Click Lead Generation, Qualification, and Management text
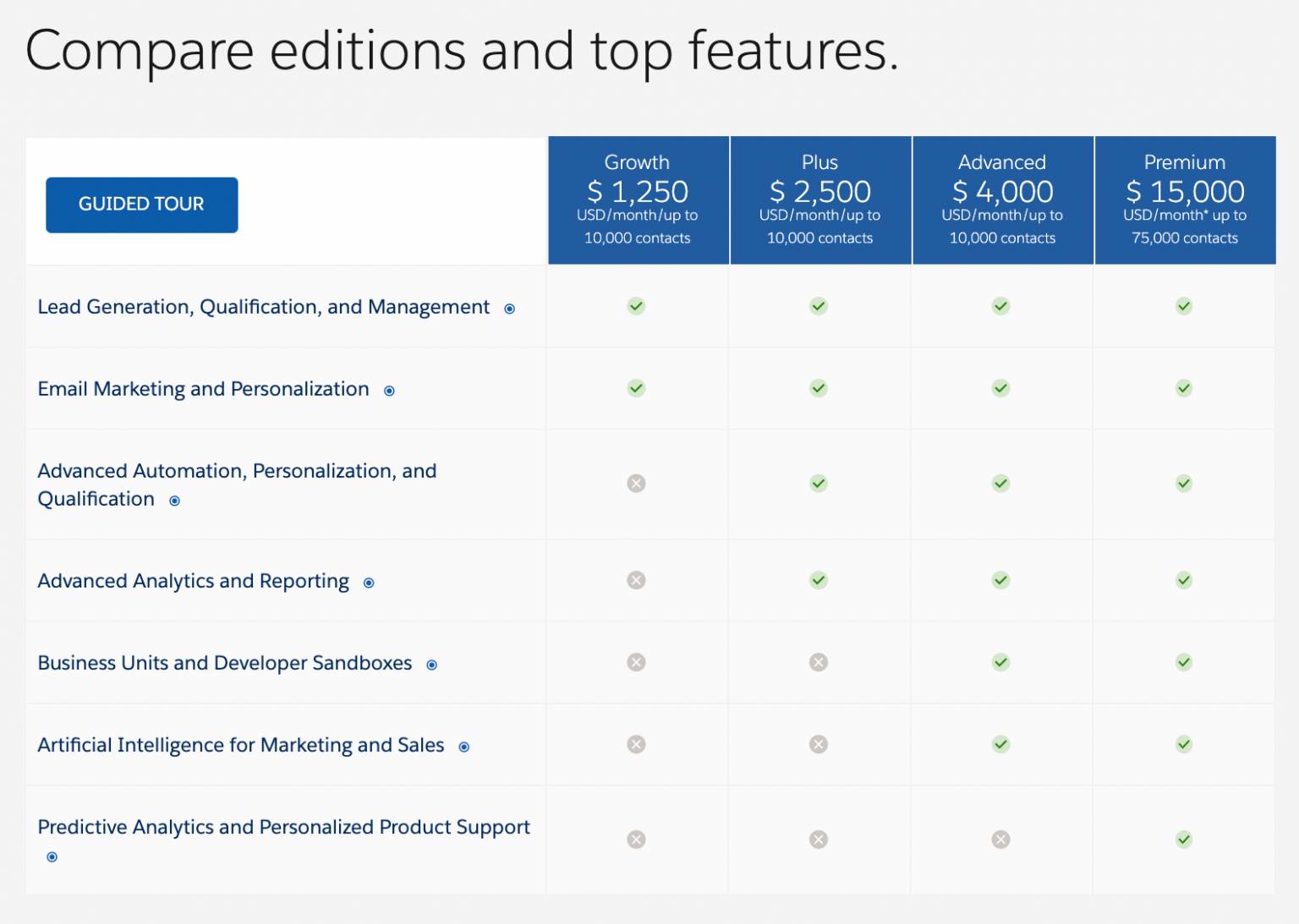Image resolution: width=1299 pixels, height=924 pixels. coord(264,307)
